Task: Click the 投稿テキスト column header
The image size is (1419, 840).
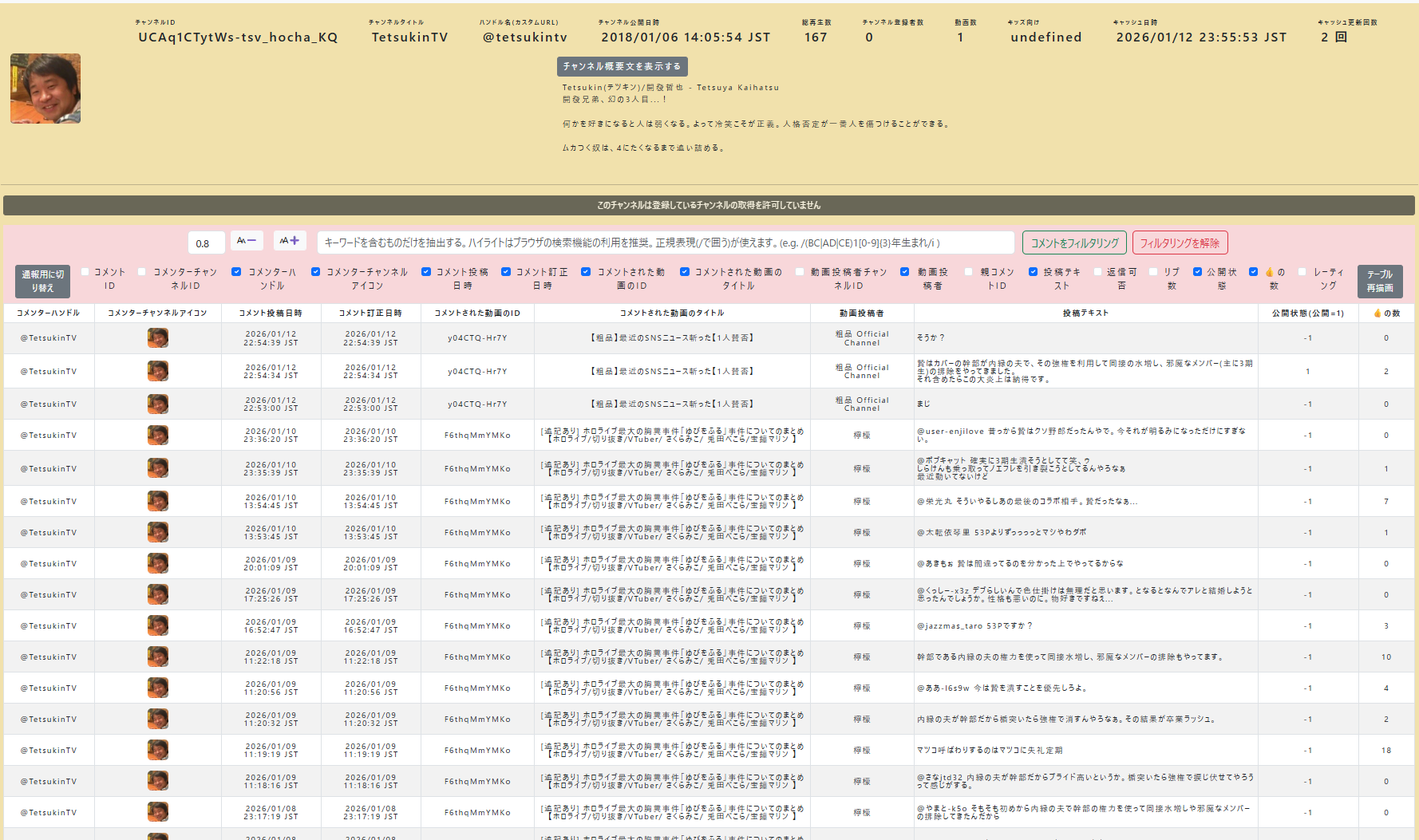Action: coord(1085,314)
